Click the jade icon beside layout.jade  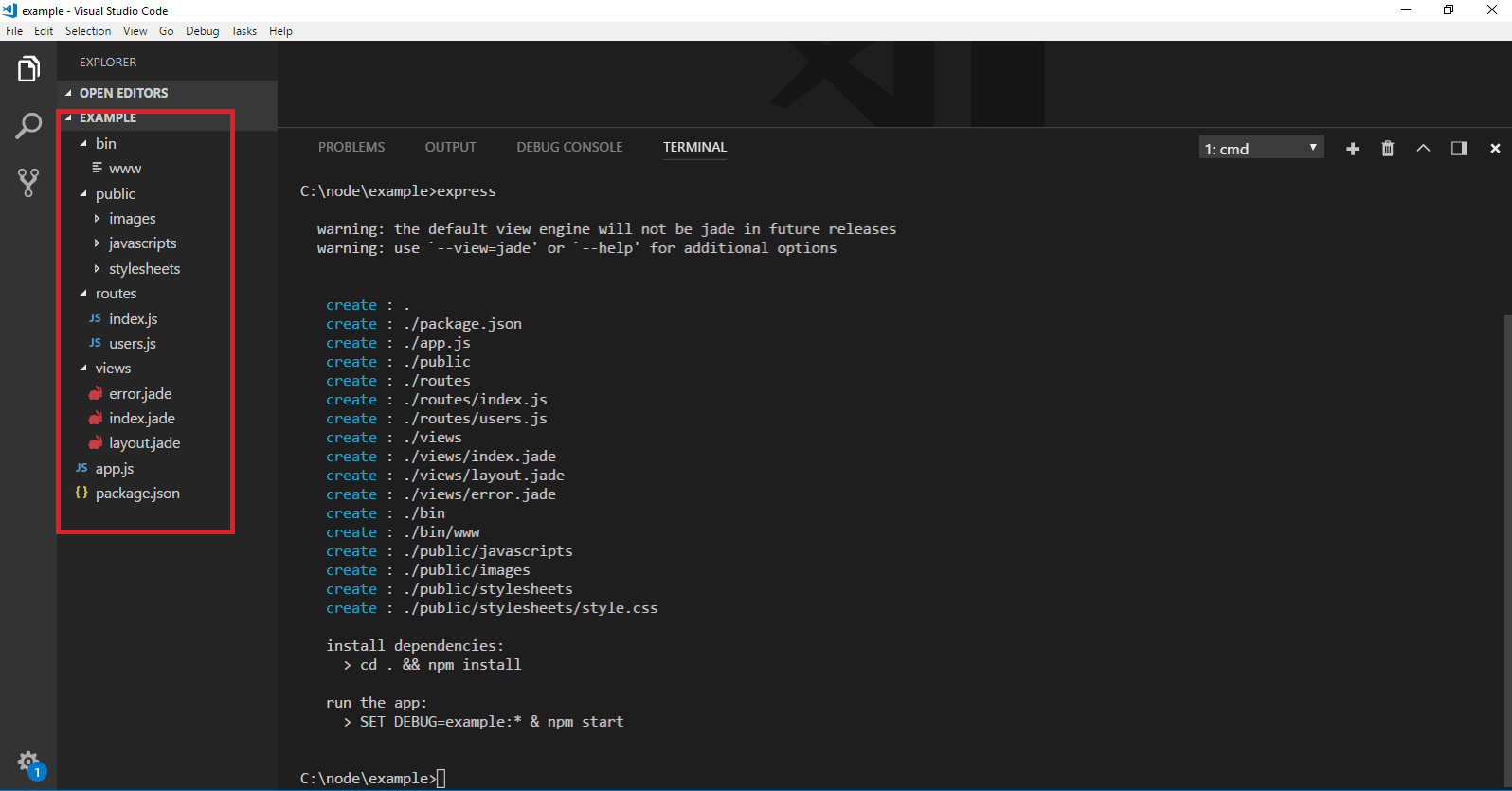point(96,442)
